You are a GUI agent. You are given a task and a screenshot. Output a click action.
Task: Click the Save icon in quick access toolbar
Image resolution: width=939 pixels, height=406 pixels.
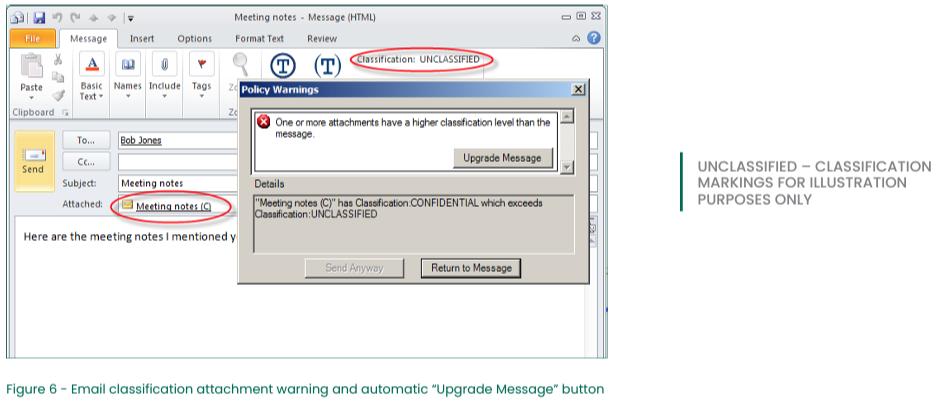[x=39, y=17]
